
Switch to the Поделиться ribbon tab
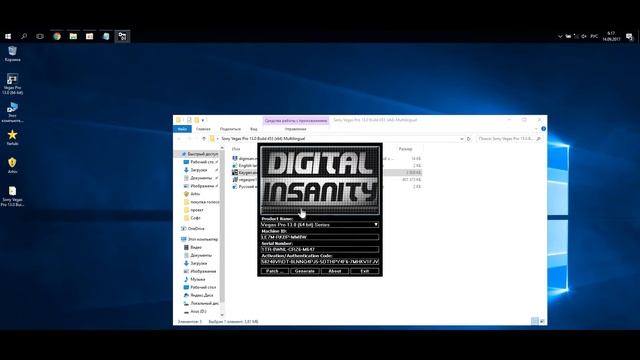tap(230, 129)
